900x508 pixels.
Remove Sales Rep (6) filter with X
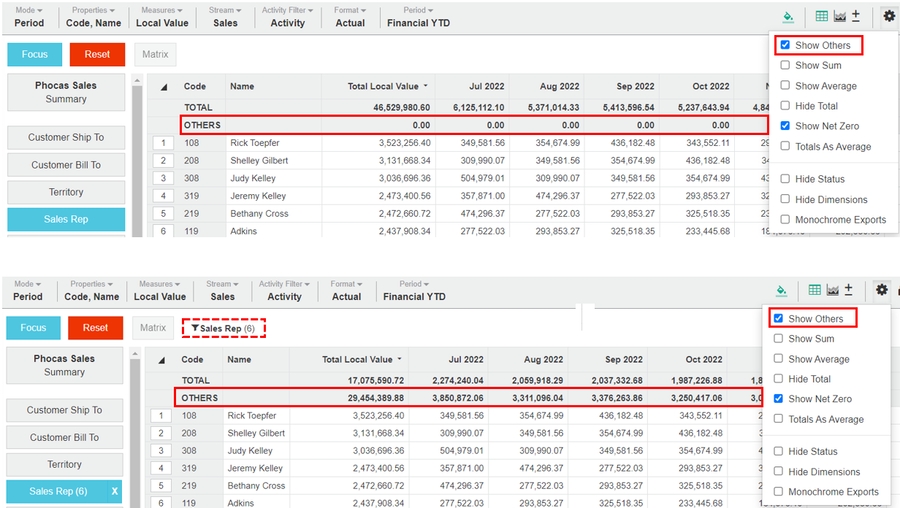[x=114, y=492]
